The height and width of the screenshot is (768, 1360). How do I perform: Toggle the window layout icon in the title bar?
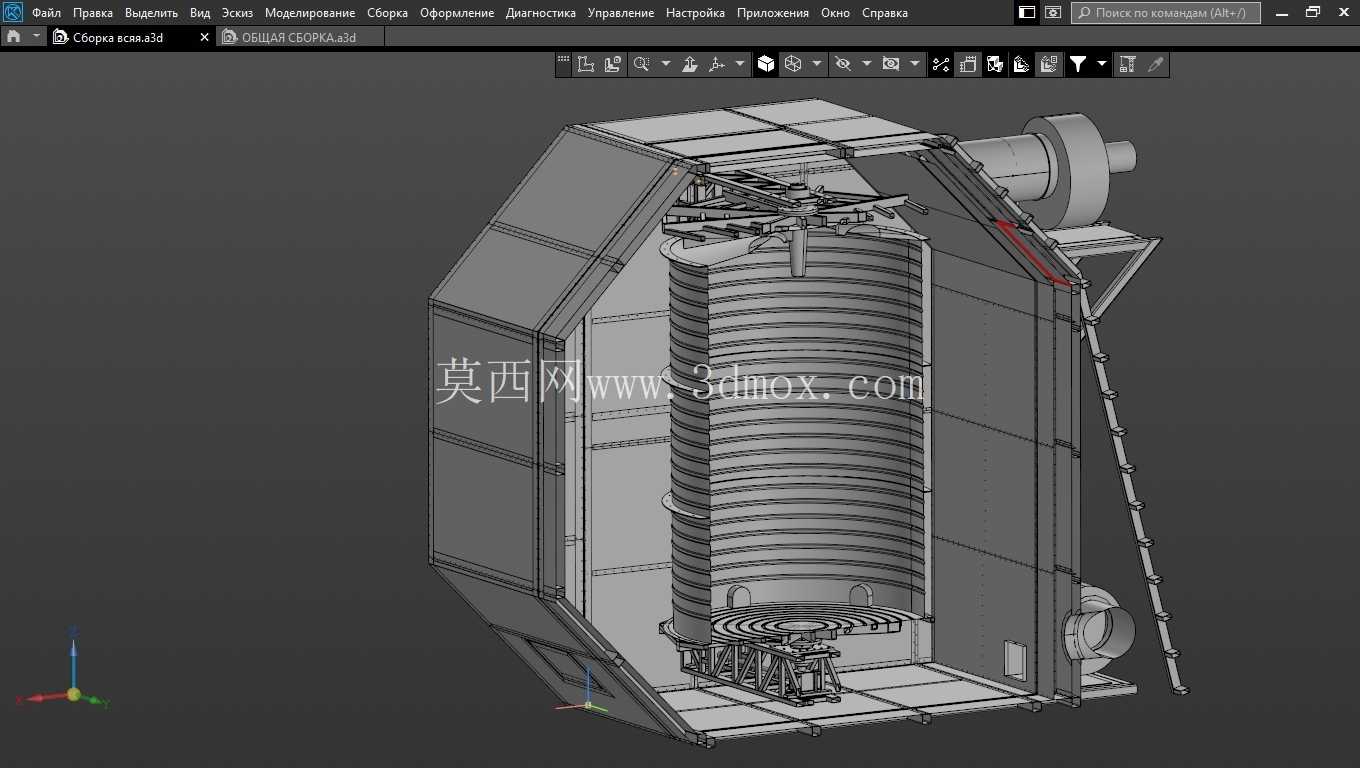click(x=1027, y=13)
